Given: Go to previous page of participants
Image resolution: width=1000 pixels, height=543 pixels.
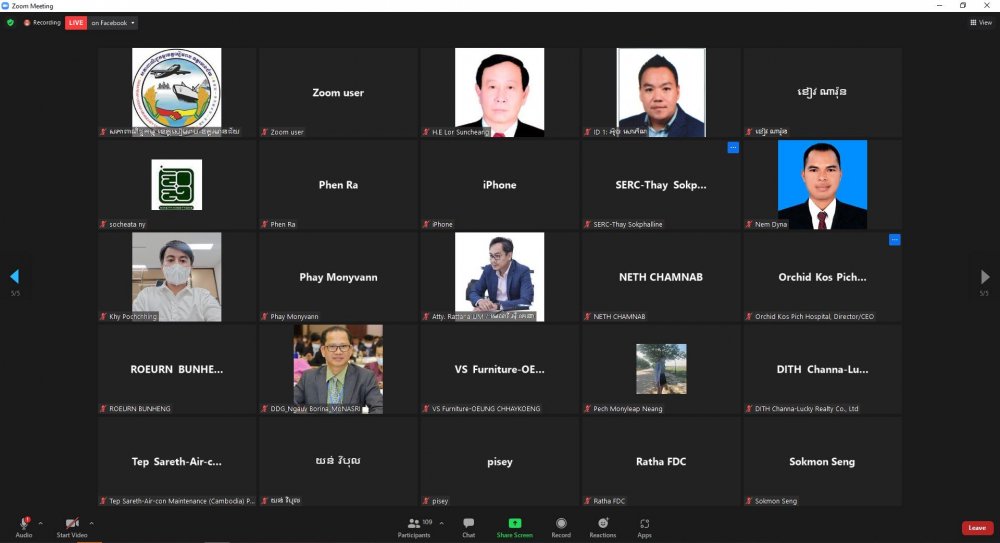Looking at the screenshot, I should [14, 276].
